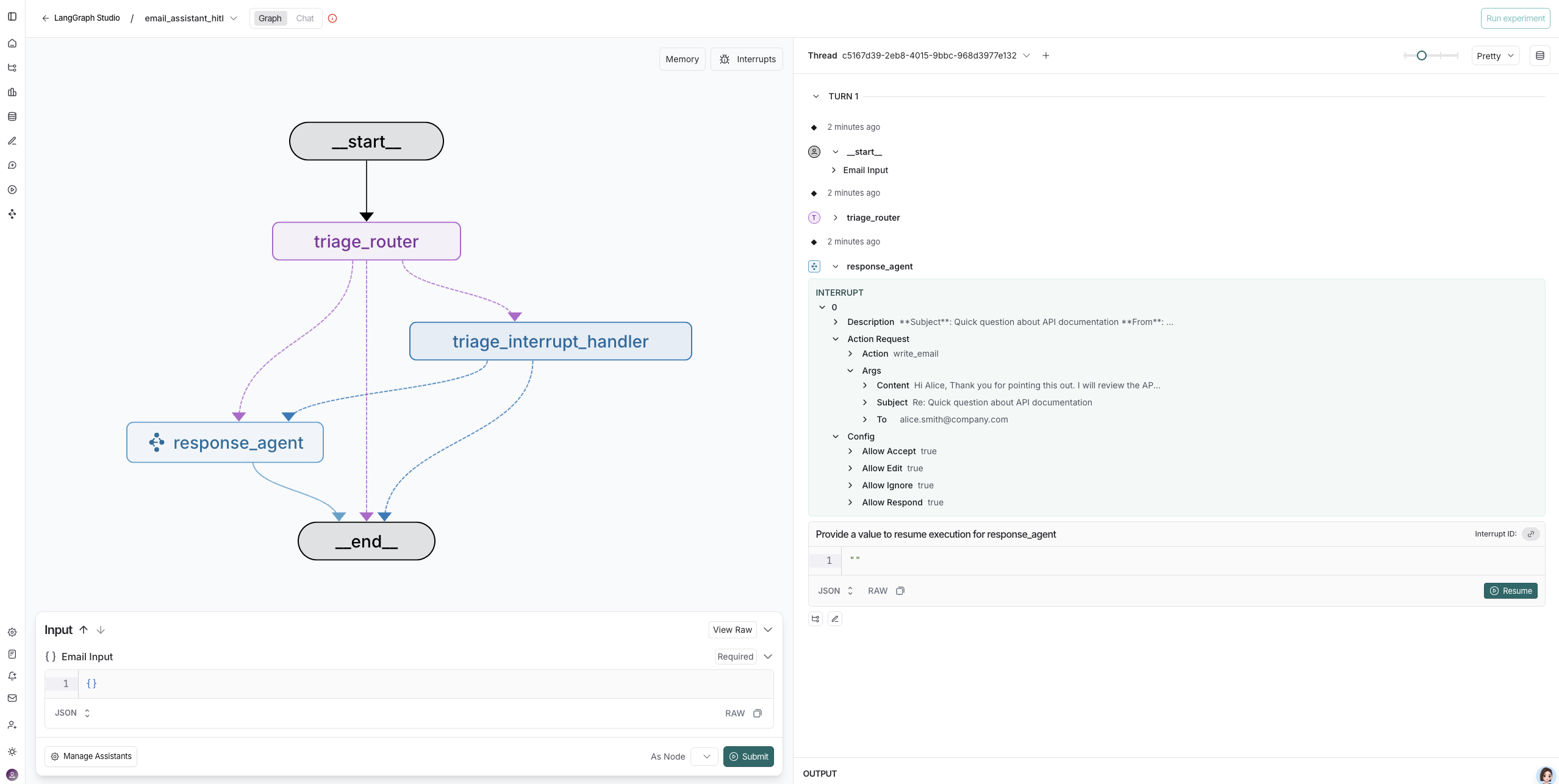This screenshot has height=784, width=1559.
Task: Open the Pretty view mode dropdown
Action: click(1495, 56)
